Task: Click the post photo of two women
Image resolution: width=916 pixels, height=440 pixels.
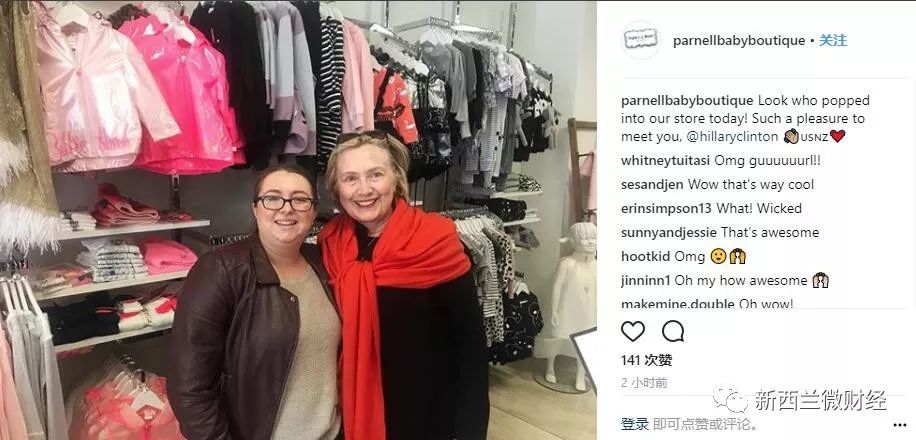Action: coord(298,220)
